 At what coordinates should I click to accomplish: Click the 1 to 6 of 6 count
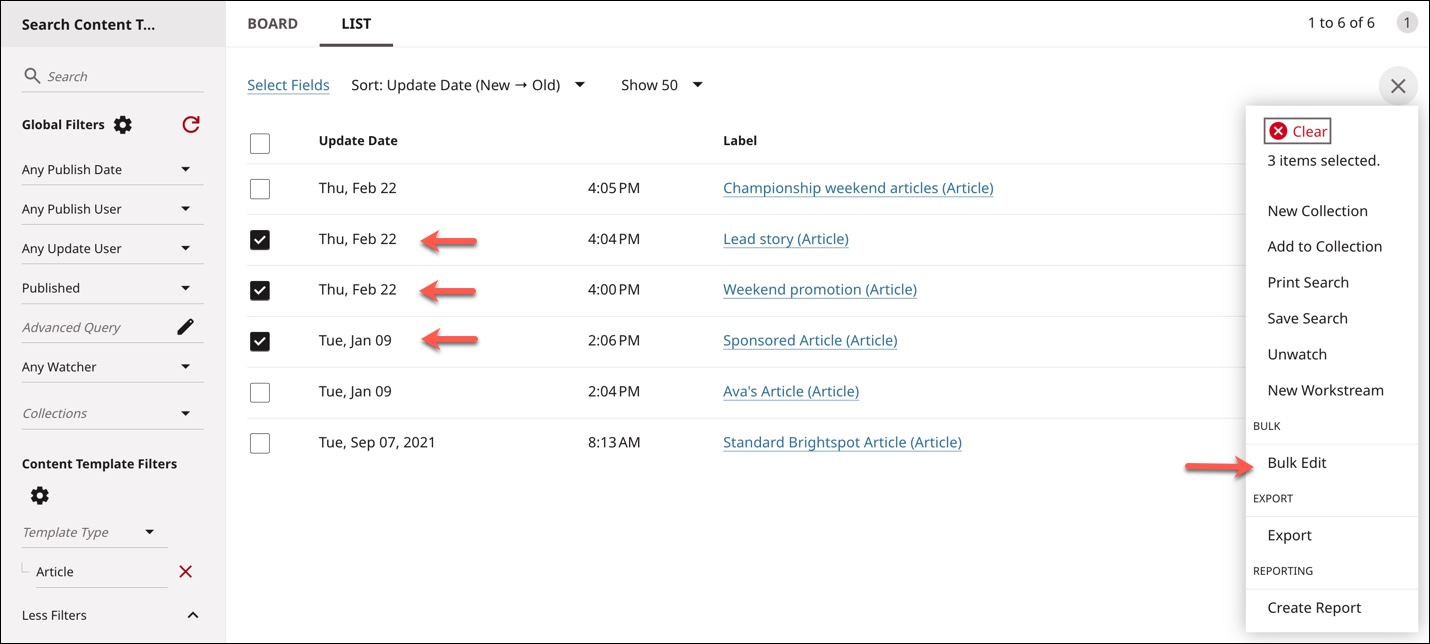[1341, 23]
